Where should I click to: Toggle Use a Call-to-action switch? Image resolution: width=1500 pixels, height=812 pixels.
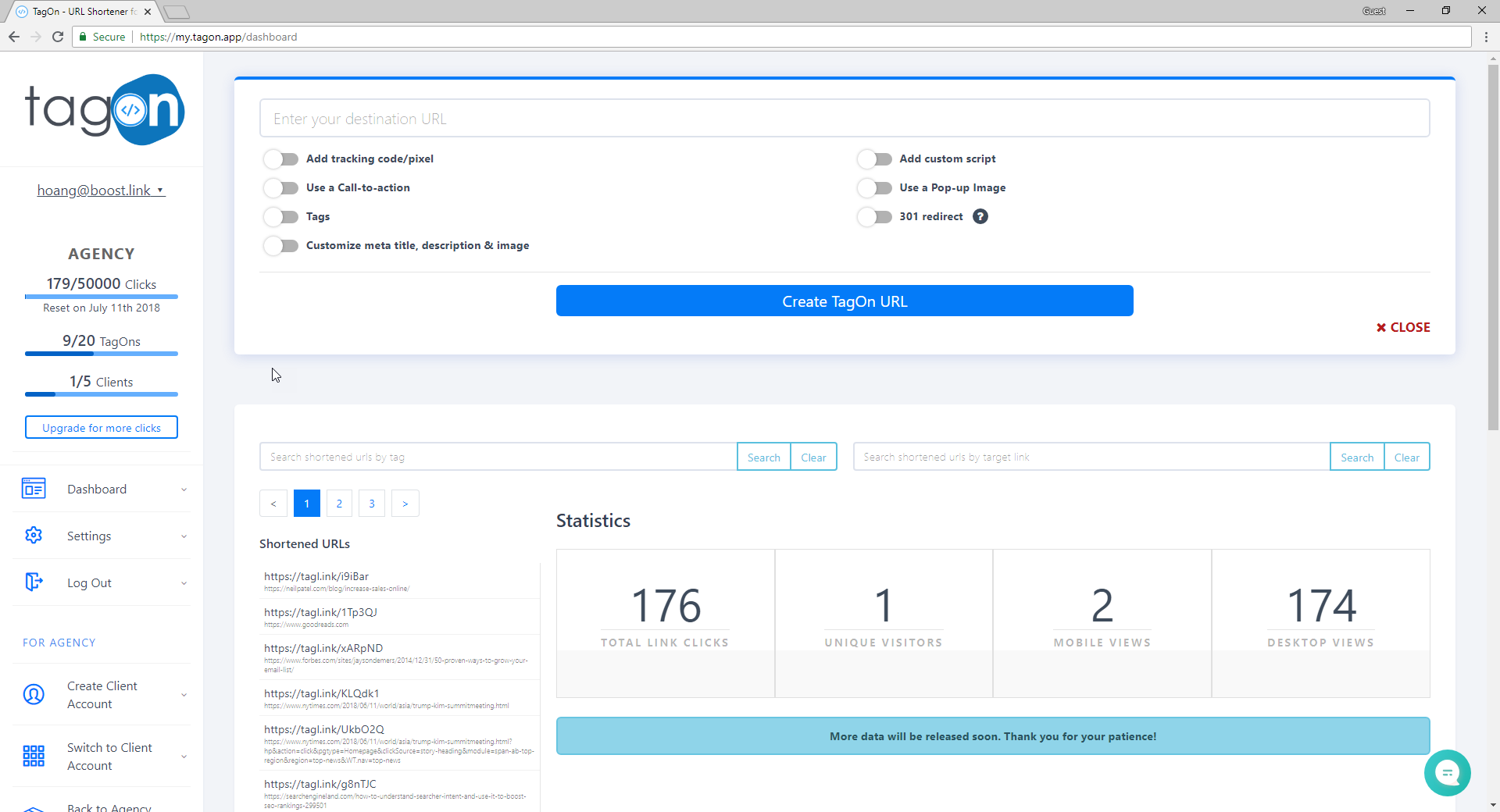click(x=281, y=188)
